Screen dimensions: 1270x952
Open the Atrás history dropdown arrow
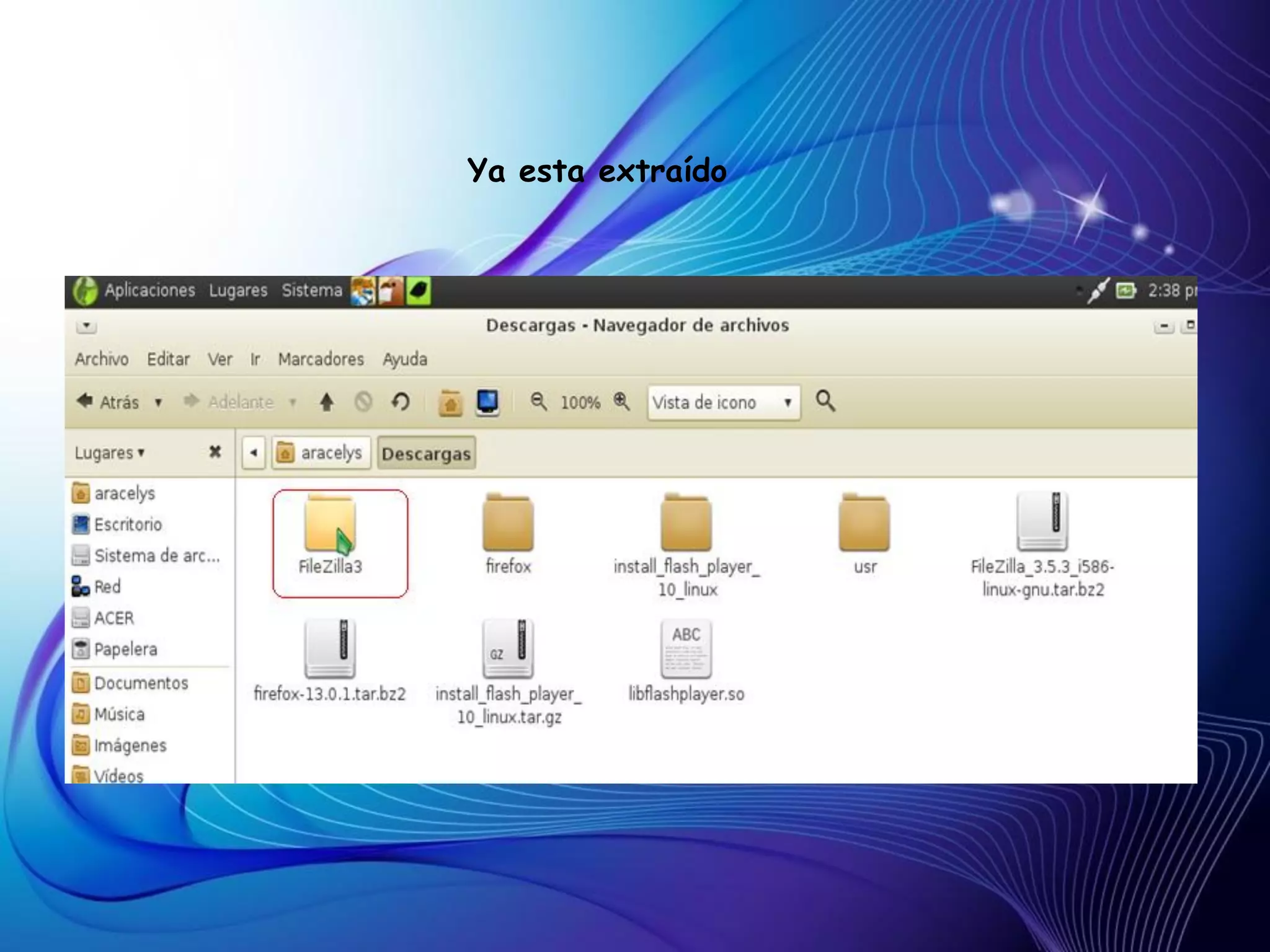tap(159, 403)
